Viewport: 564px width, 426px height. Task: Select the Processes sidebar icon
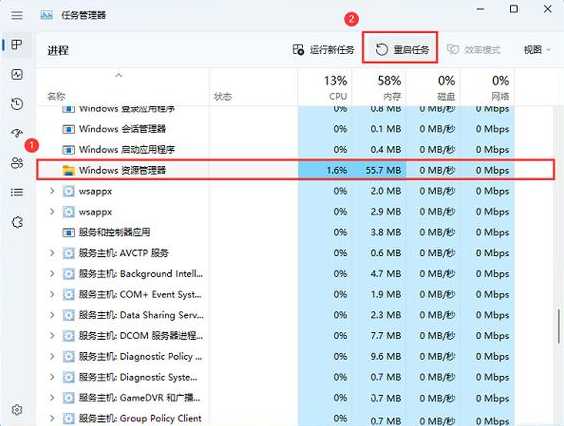[x=17, y=45]
